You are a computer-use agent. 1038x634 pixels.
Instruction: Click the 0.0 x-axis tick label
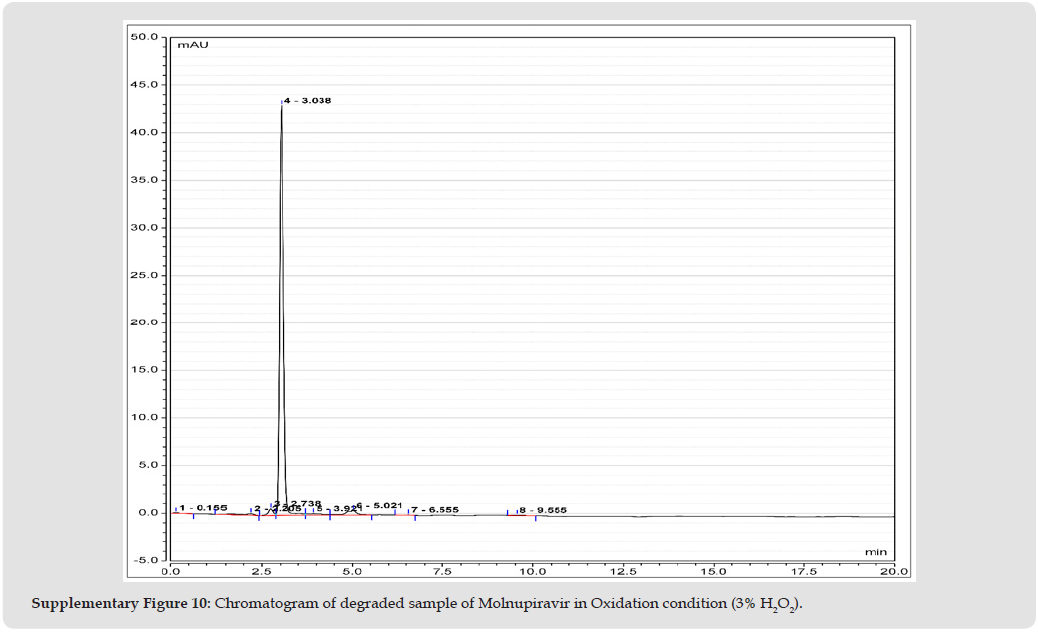171,572
